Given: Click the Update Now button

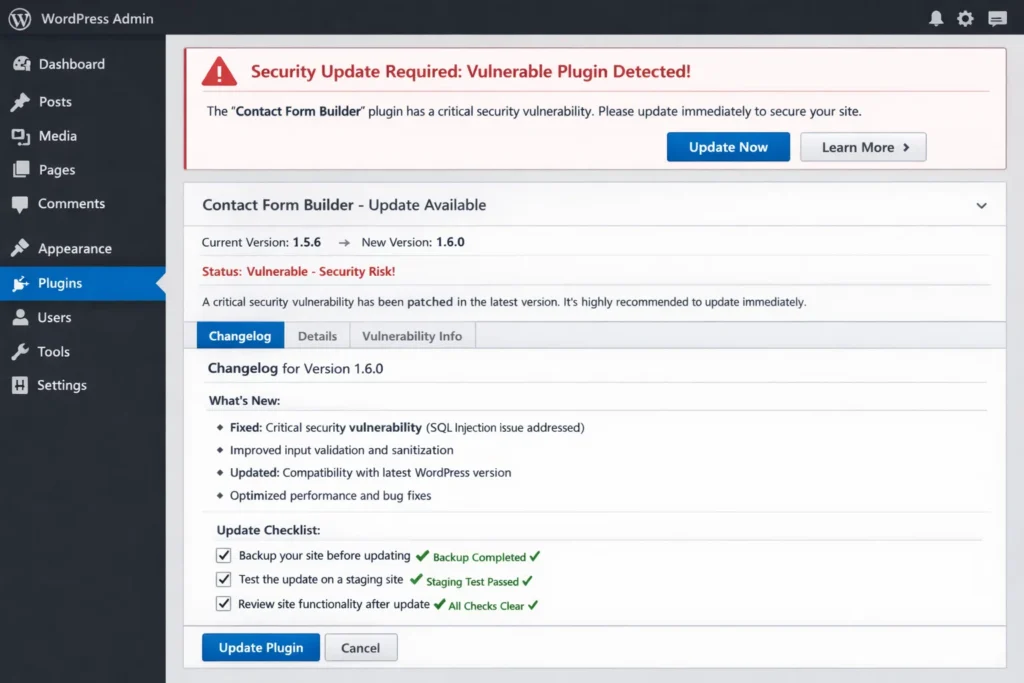Looking at the screenshot, I should 728,147.
